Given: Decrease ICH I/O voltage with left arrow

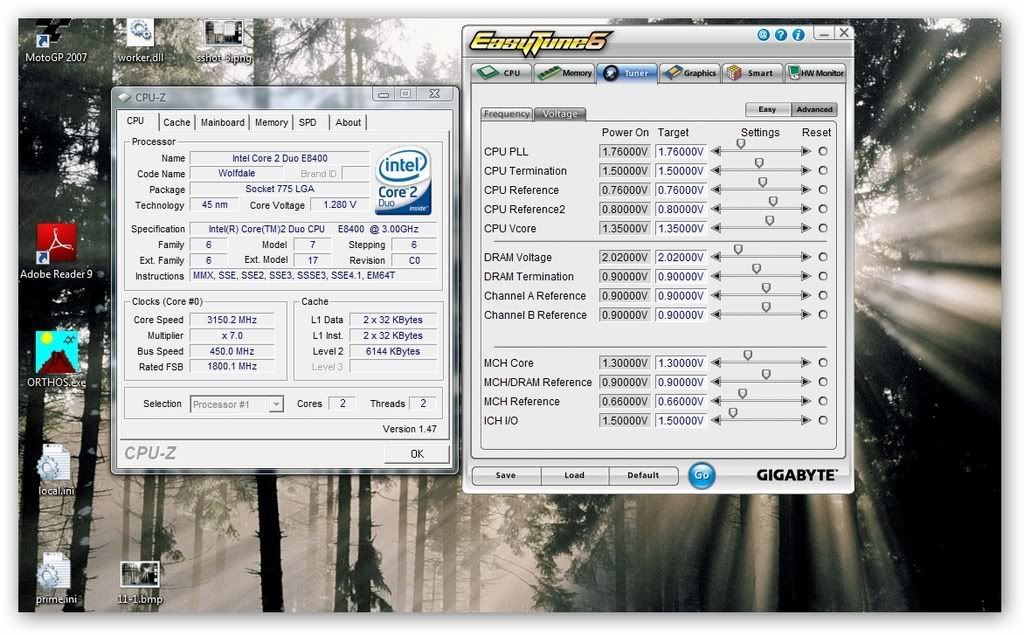Looking at the screenshot, I should [716, 420].
